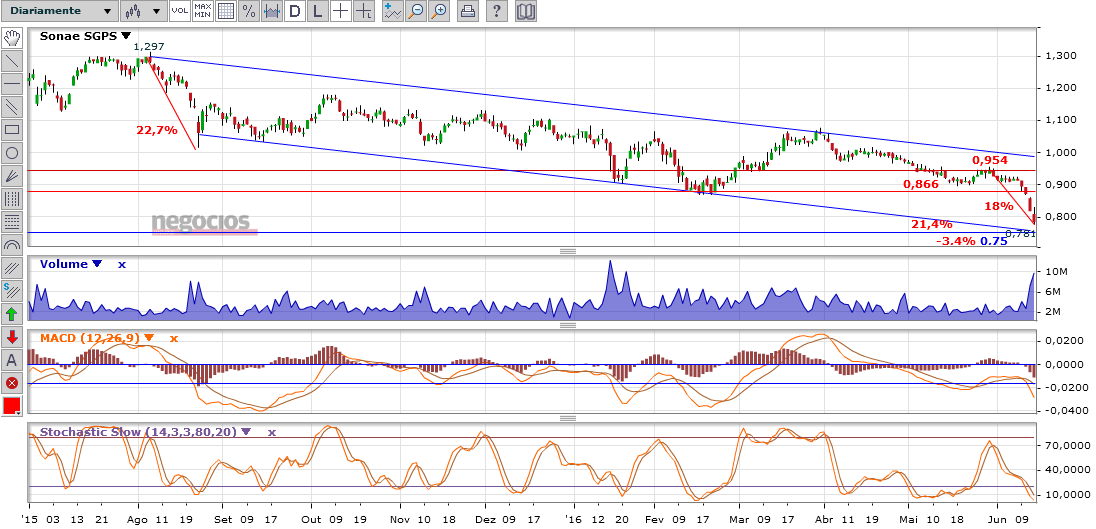Open the Diariamente period dropdown
Image resolution: width=1096 pixels, height=529 pixels.
(59, 11)
